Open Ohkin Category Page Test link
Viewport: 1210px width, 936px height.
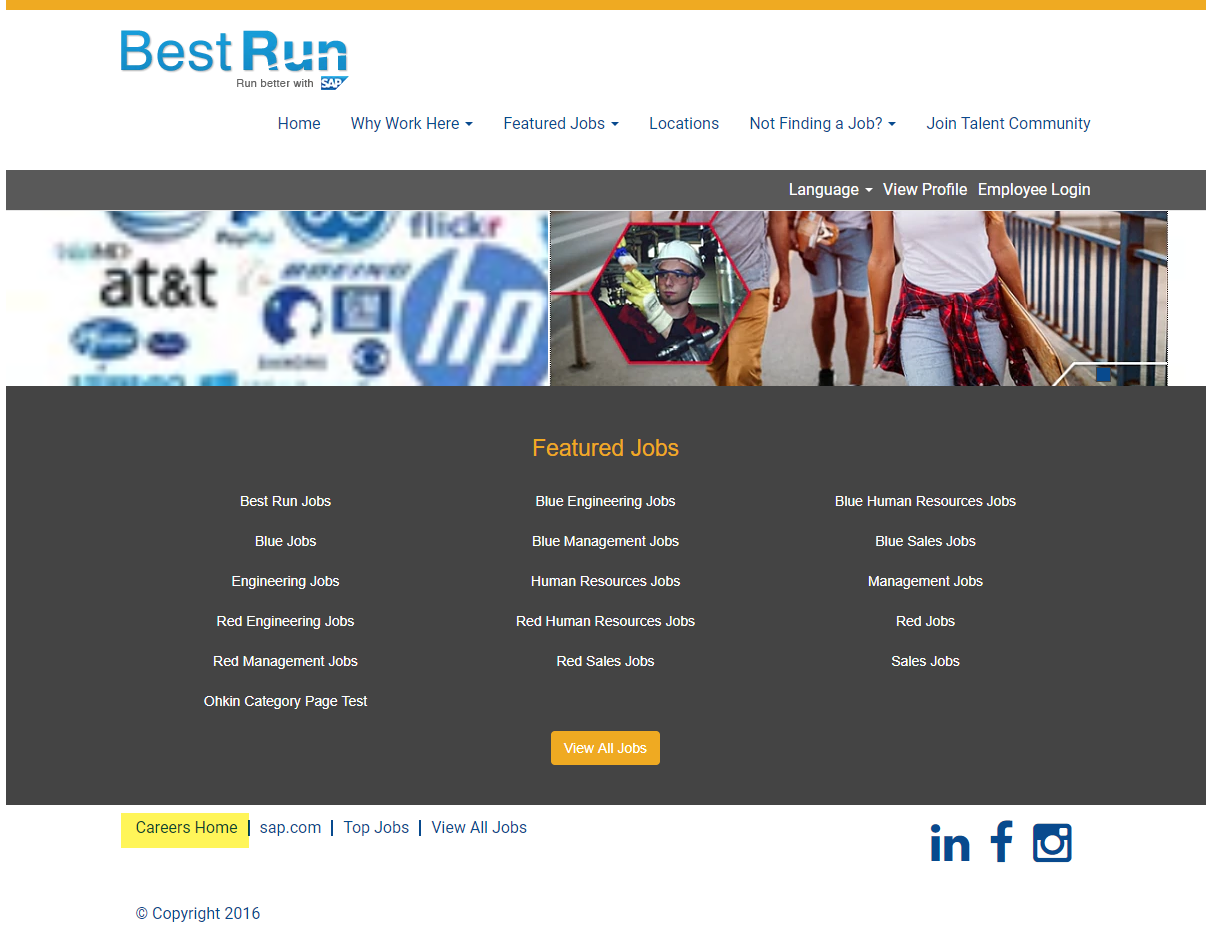285,701
